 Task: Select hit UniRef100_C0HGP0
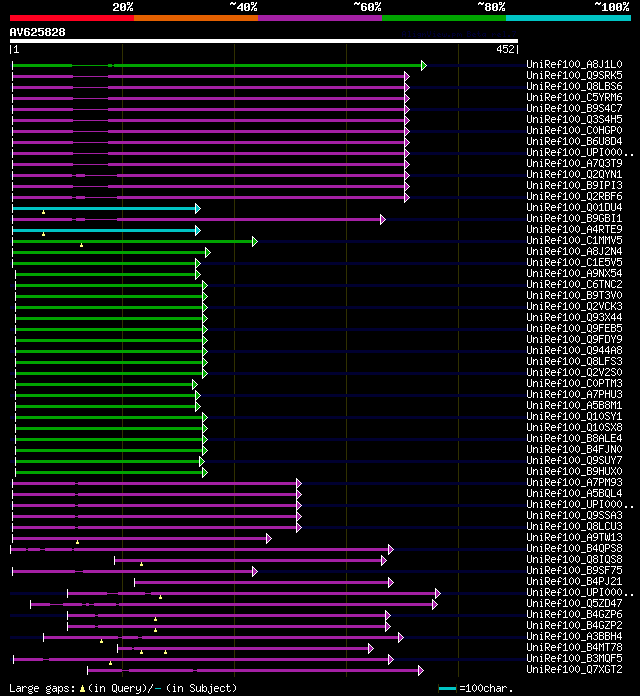(574, 130)
